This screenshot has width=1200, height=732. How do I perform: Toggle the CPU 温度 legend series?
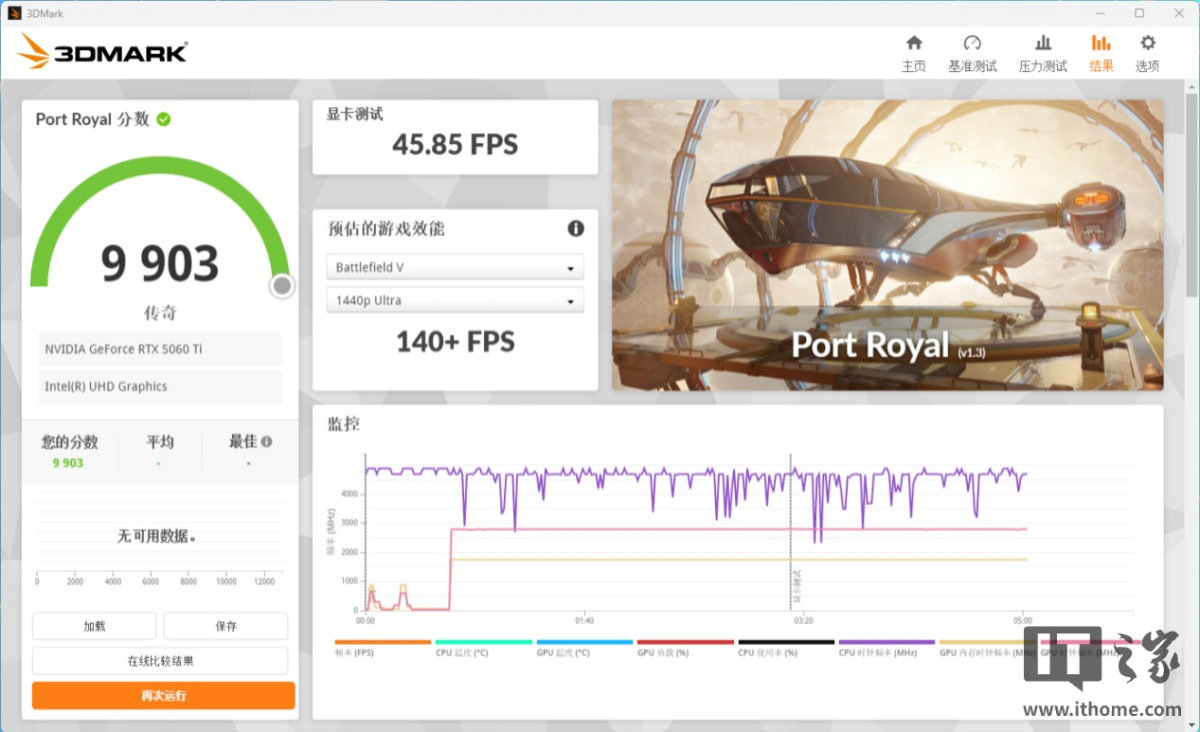pos(483,648)
